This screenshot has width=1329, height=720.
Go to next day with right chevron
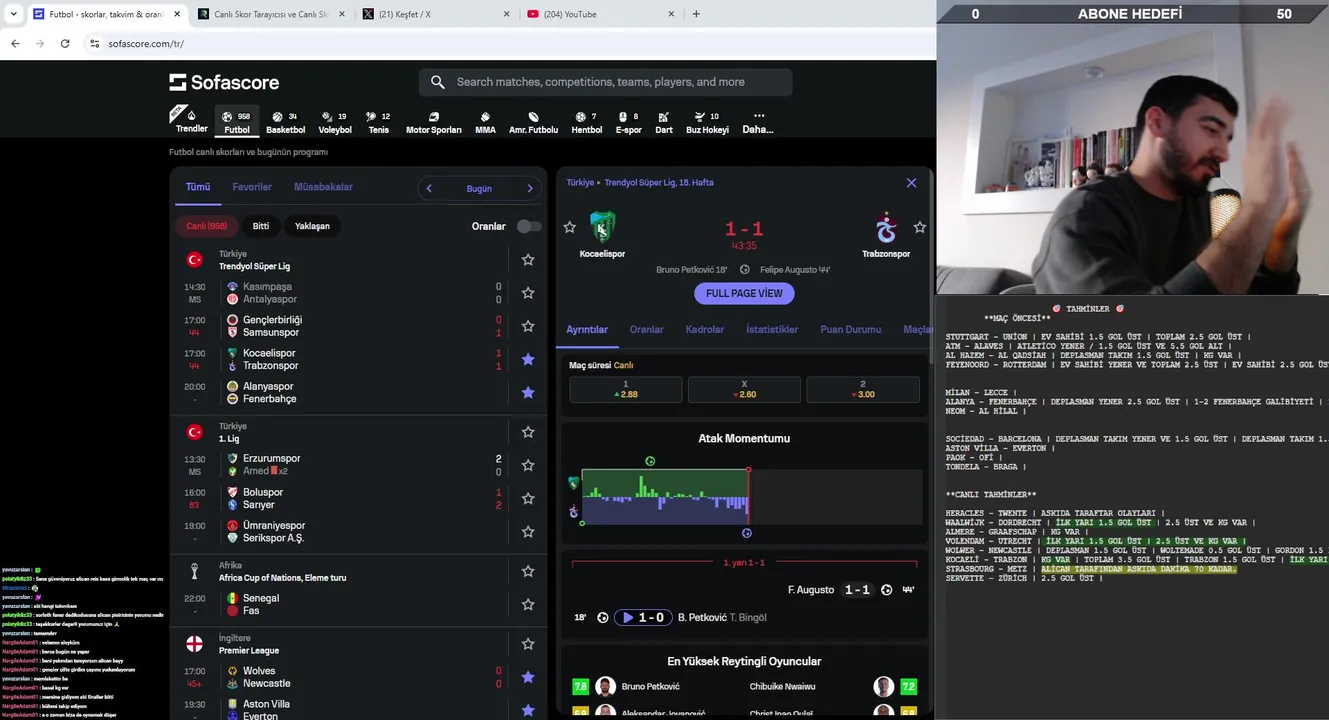click(530, 188)
